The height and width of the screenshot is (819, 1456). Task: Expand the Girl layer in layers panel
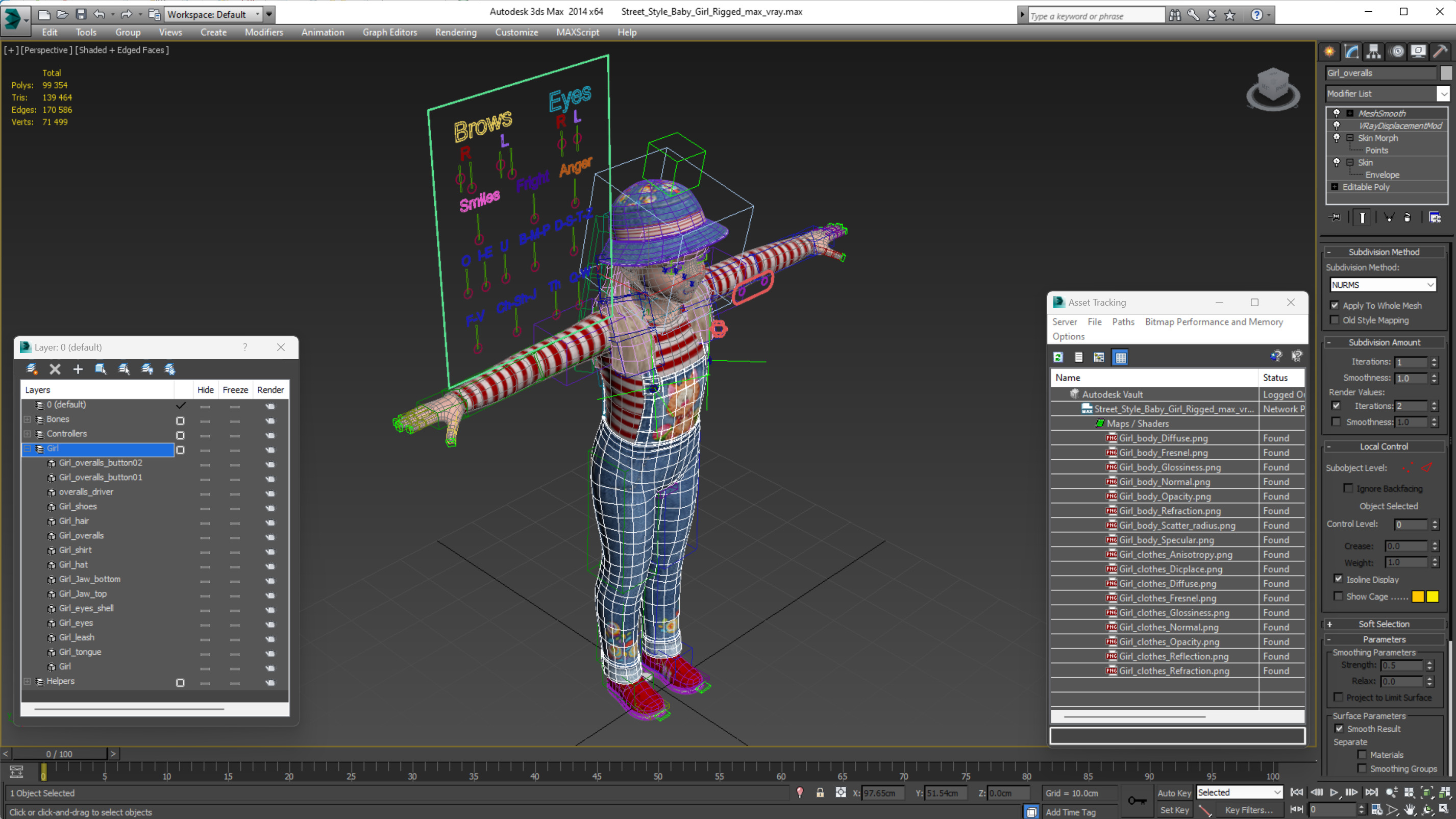[x=28, y=448]
